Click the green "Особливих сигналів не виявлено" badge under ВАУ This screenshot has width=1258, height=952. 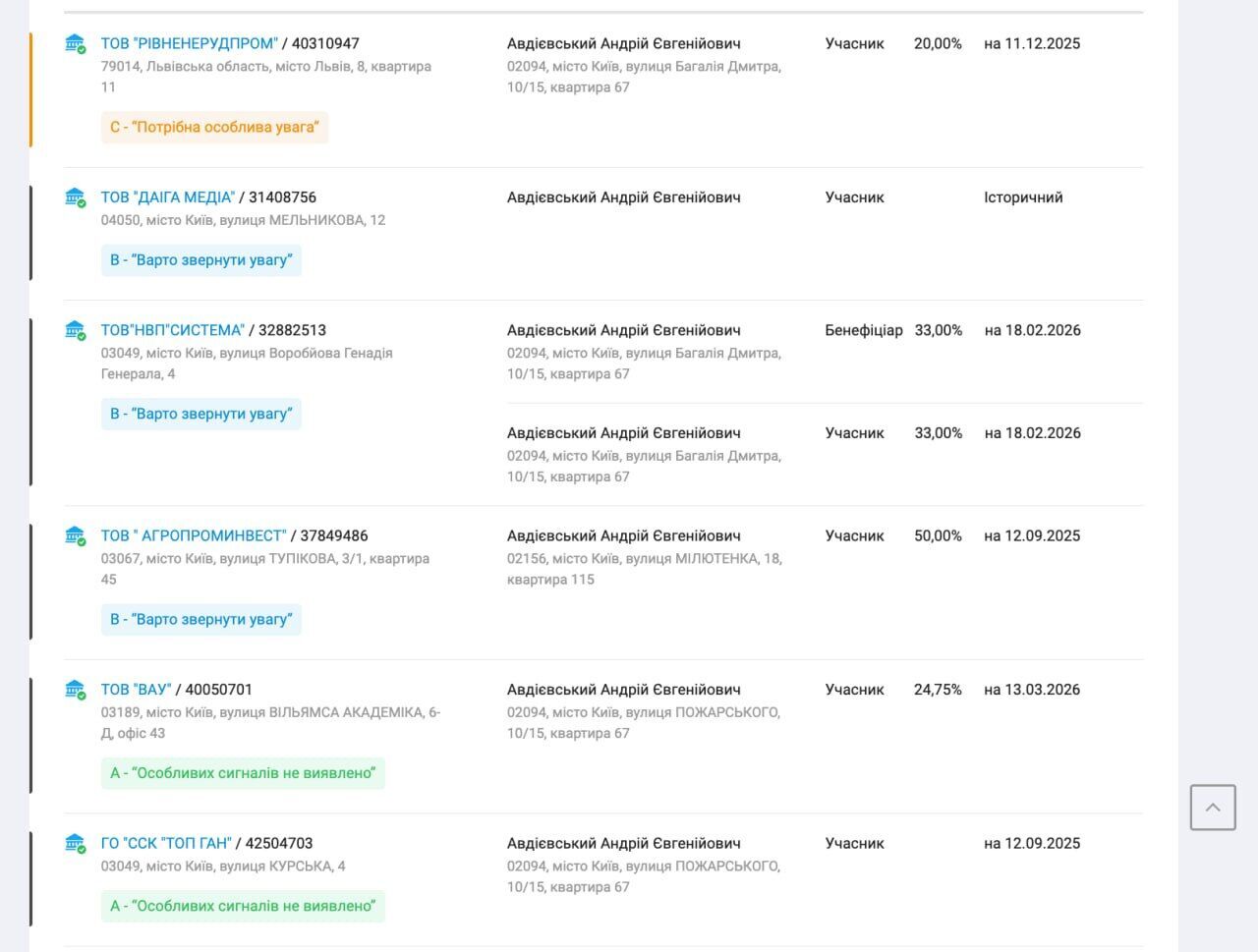coord(243,773)
